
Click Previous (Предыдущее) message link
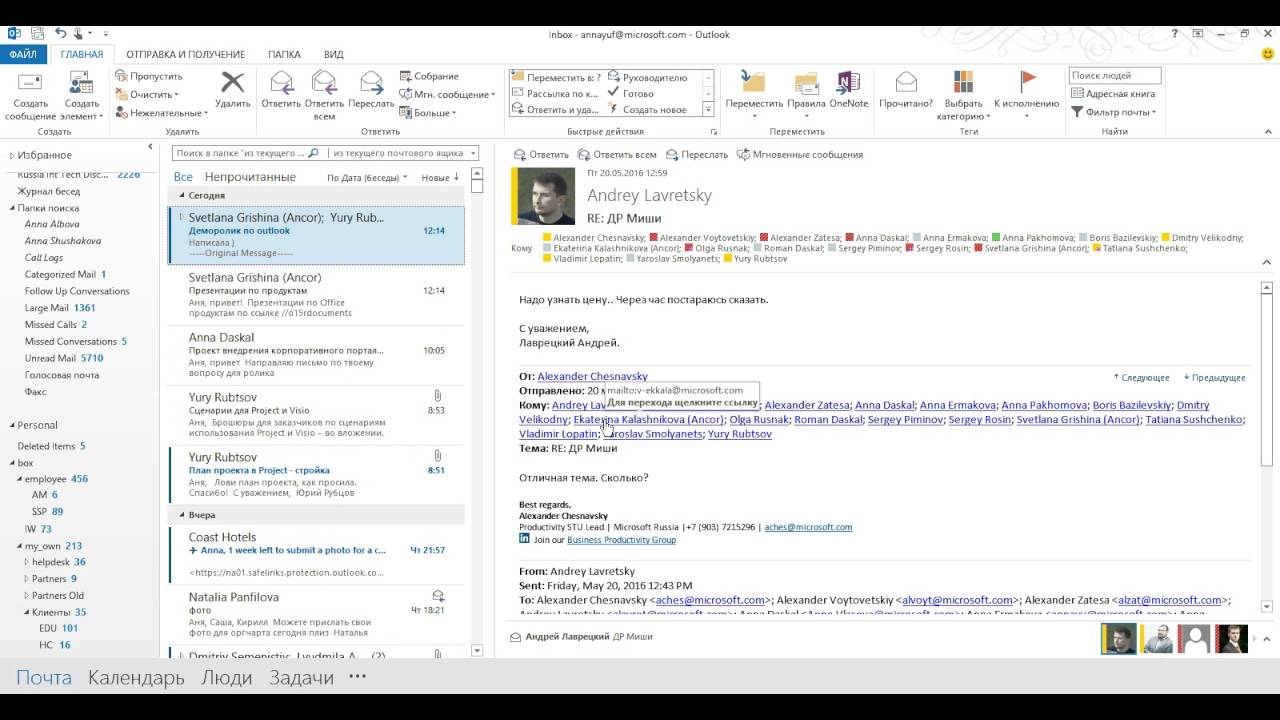(x=1215, y=378)
